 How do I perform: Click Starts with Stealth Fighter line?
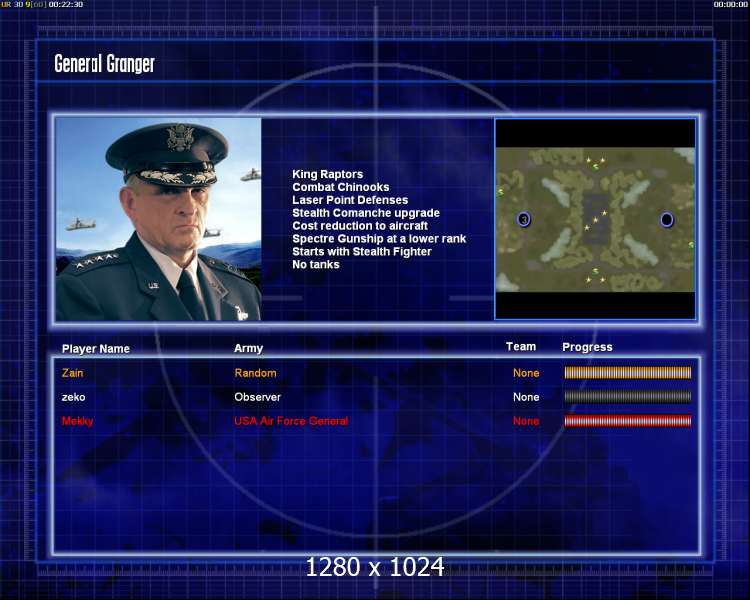362,252
